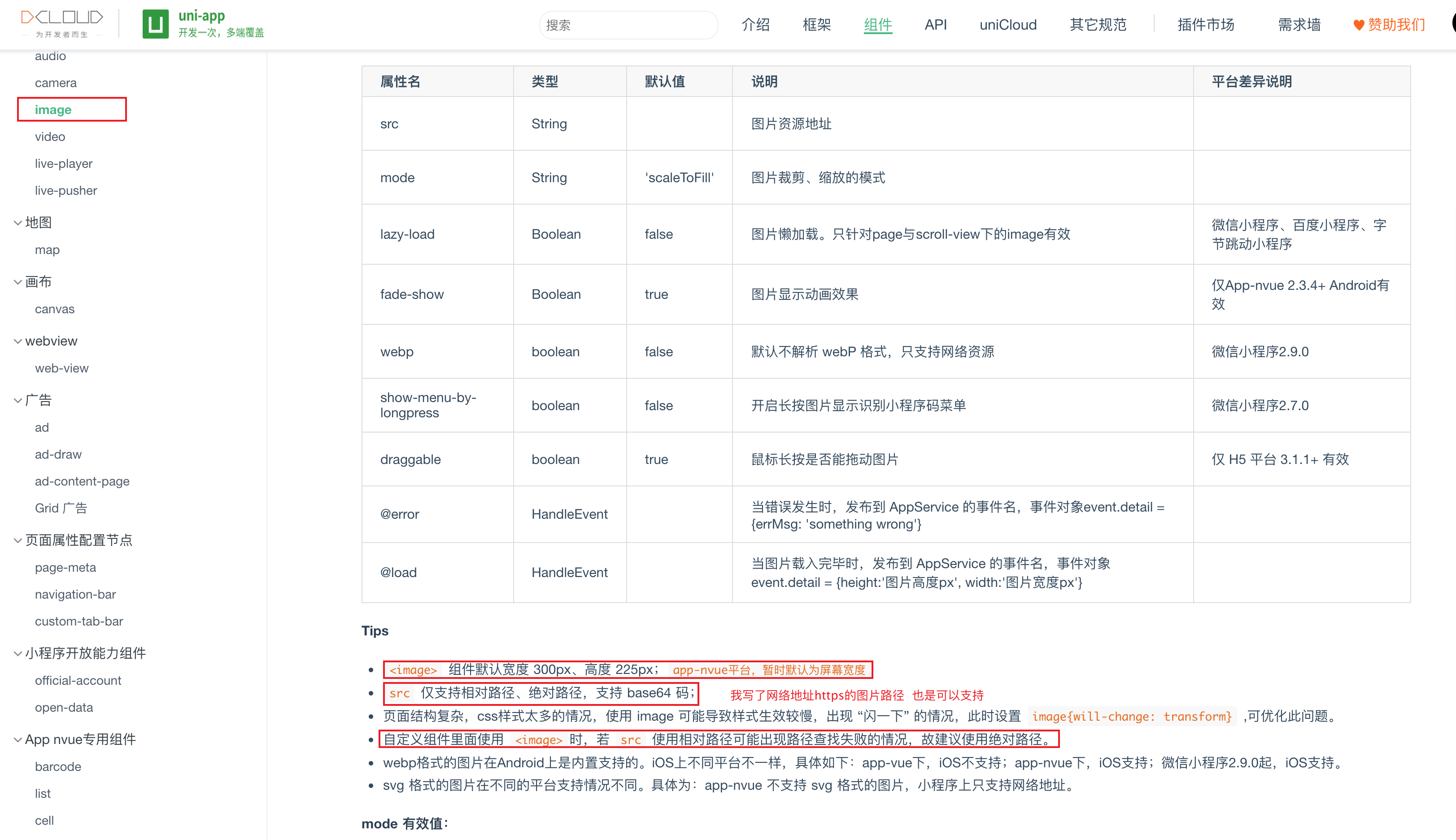Image resolution: width=1456 pixels, height=840 pixels.
Task: Open the 介绍 nav tab
Action: pos(755,25)
